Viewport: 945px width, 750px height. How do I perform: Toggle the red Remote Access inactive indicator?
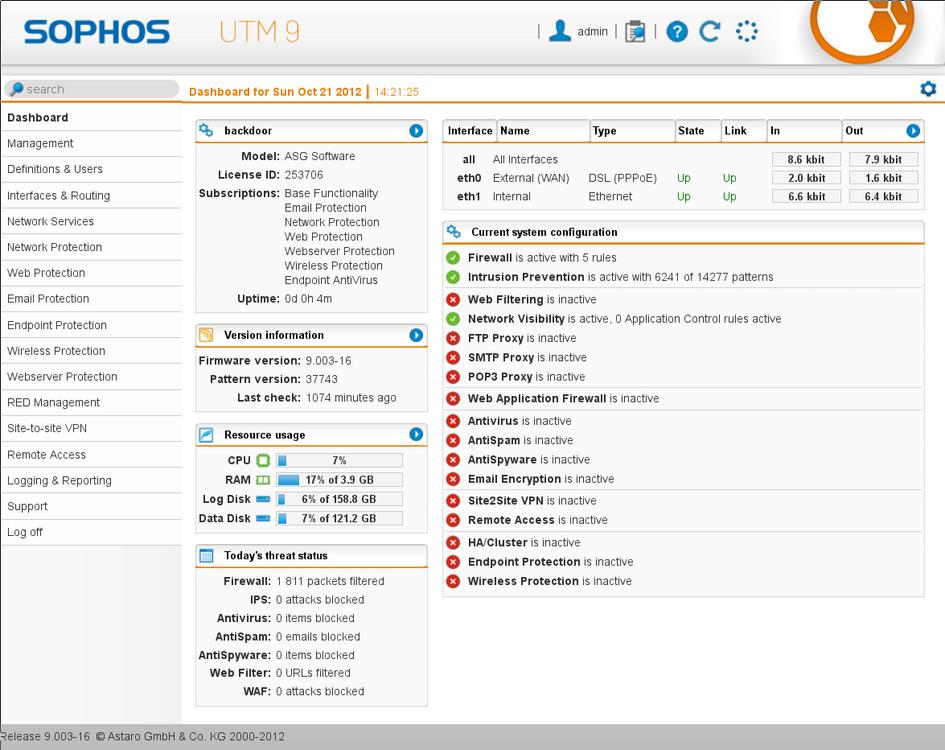453,520
